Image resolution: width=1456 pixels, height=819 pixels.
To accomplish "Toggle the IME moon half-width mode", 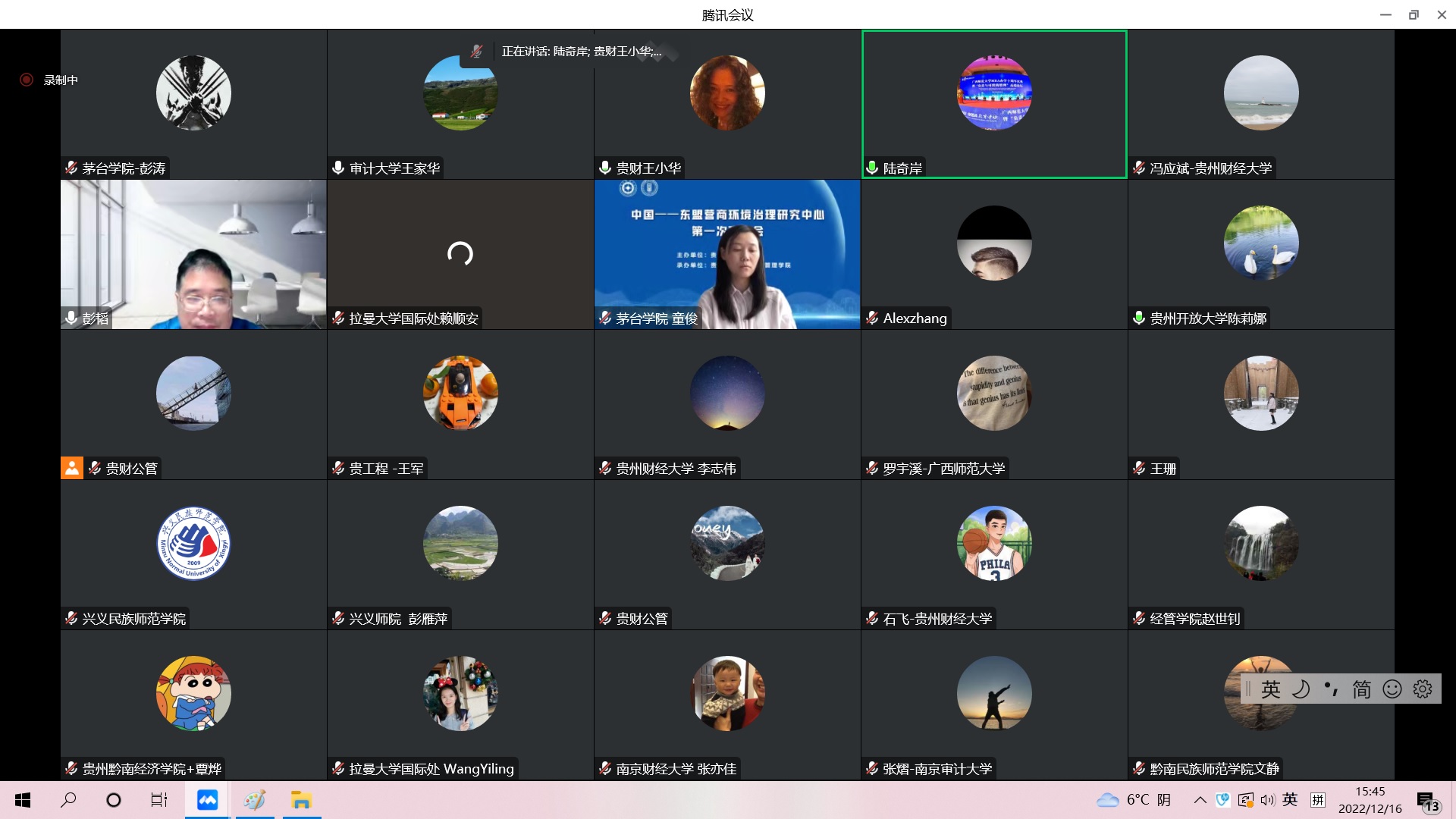I will (1301, 689).
